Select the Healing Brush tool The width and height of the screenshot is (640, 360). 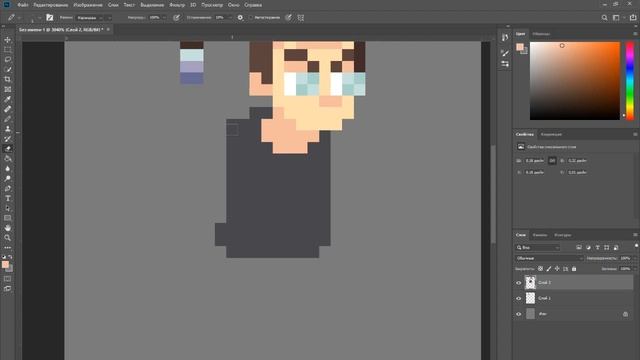pyautogui.click(x=8, y=109)
